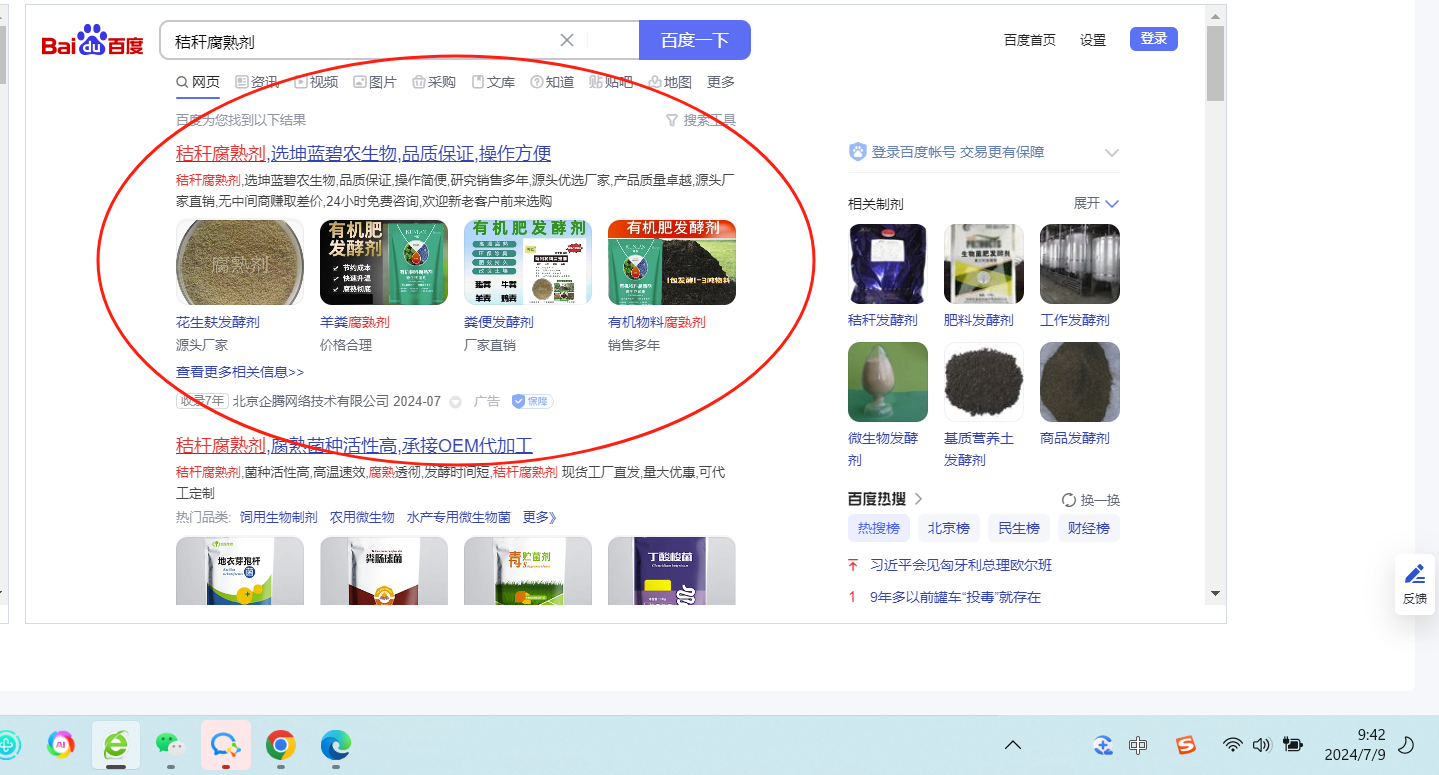
Task: Click the volume speaker tray icon
Action: pos(1261,745)
